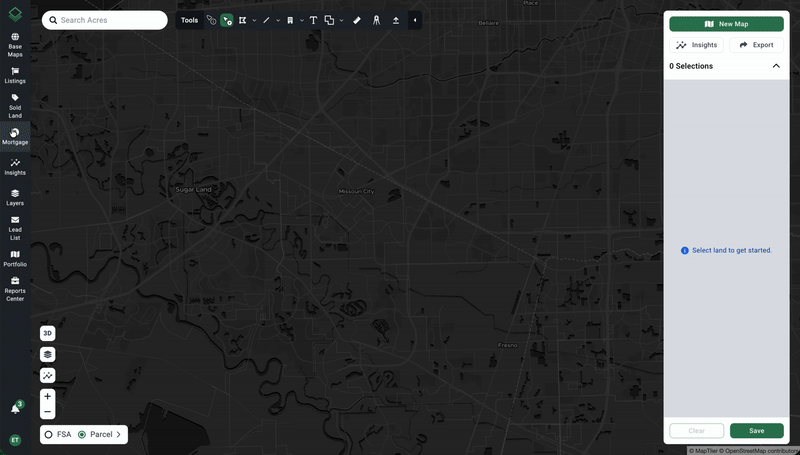The image size is (800, 455).
Task: Zoom in with the plus button
Action: point(47,397)
